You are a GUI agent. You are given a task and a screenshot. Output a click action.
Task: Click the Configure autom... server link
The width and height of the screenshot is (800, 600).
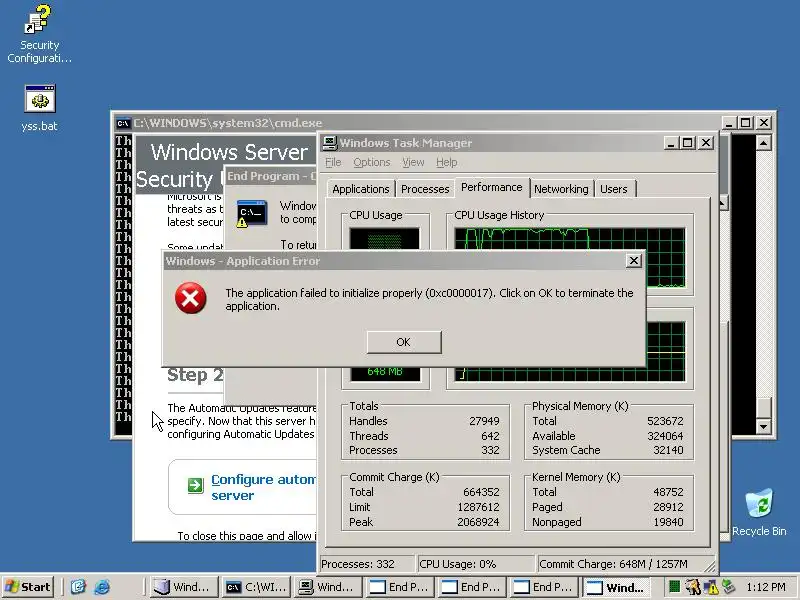tap(263, 487)
